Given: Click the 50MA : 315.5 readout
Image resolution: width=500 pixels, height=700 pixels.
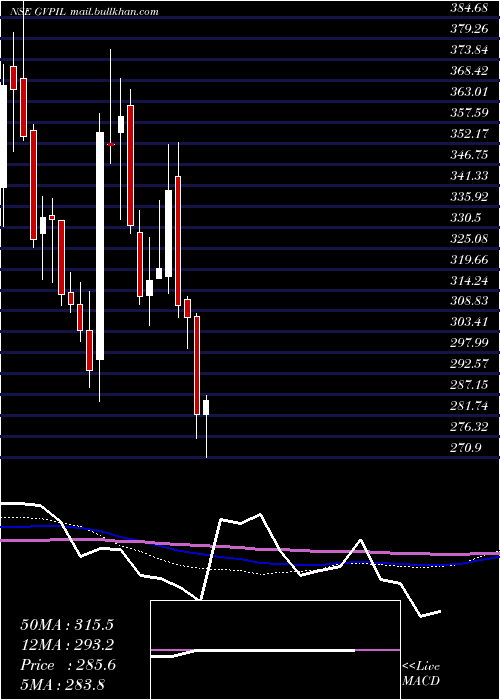Looking at the screenshot, I should tap(67, 625).
